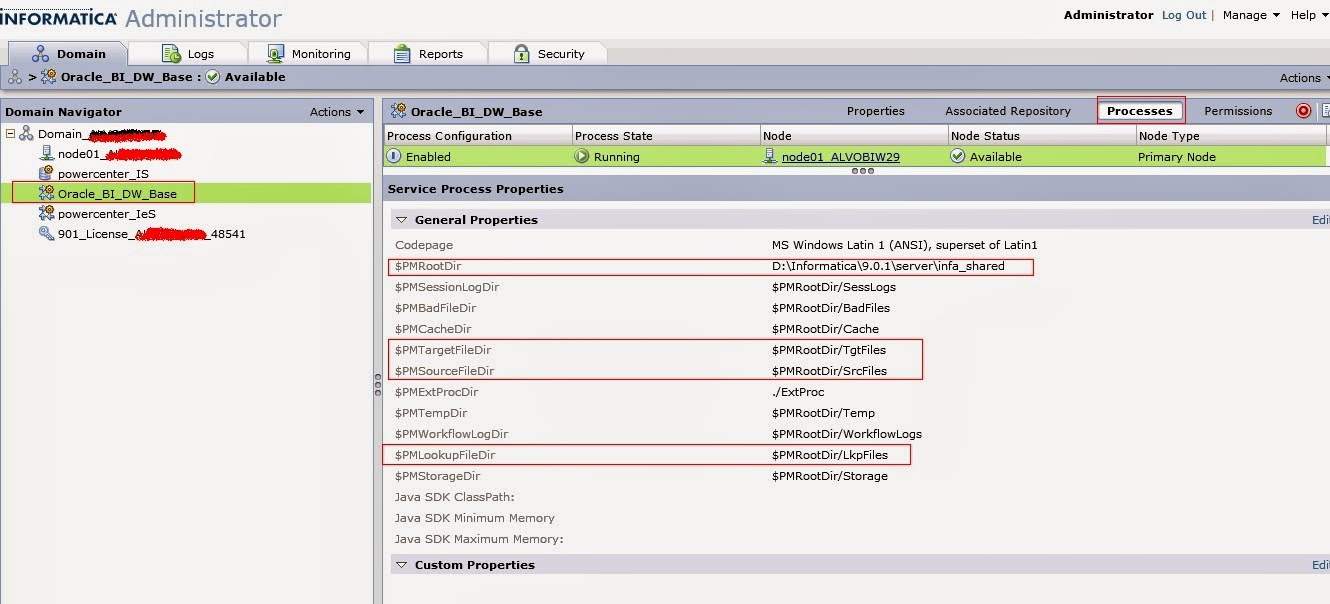Open the top-right Actions menu in breadcrumb bar
Viewport: 1330px width, 604px height.
pos(1304,78)
